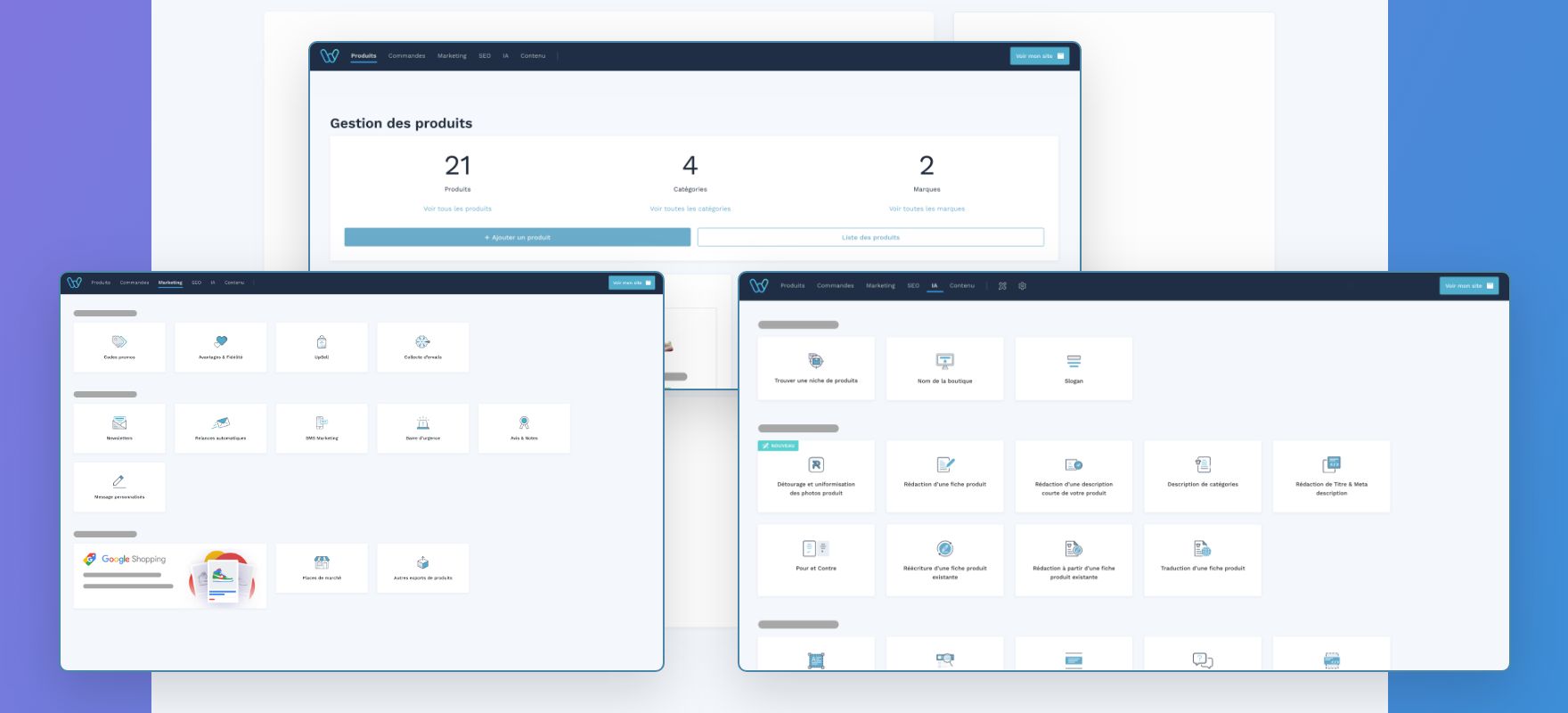Select Marketing tab in the IA window

point(880,286)
